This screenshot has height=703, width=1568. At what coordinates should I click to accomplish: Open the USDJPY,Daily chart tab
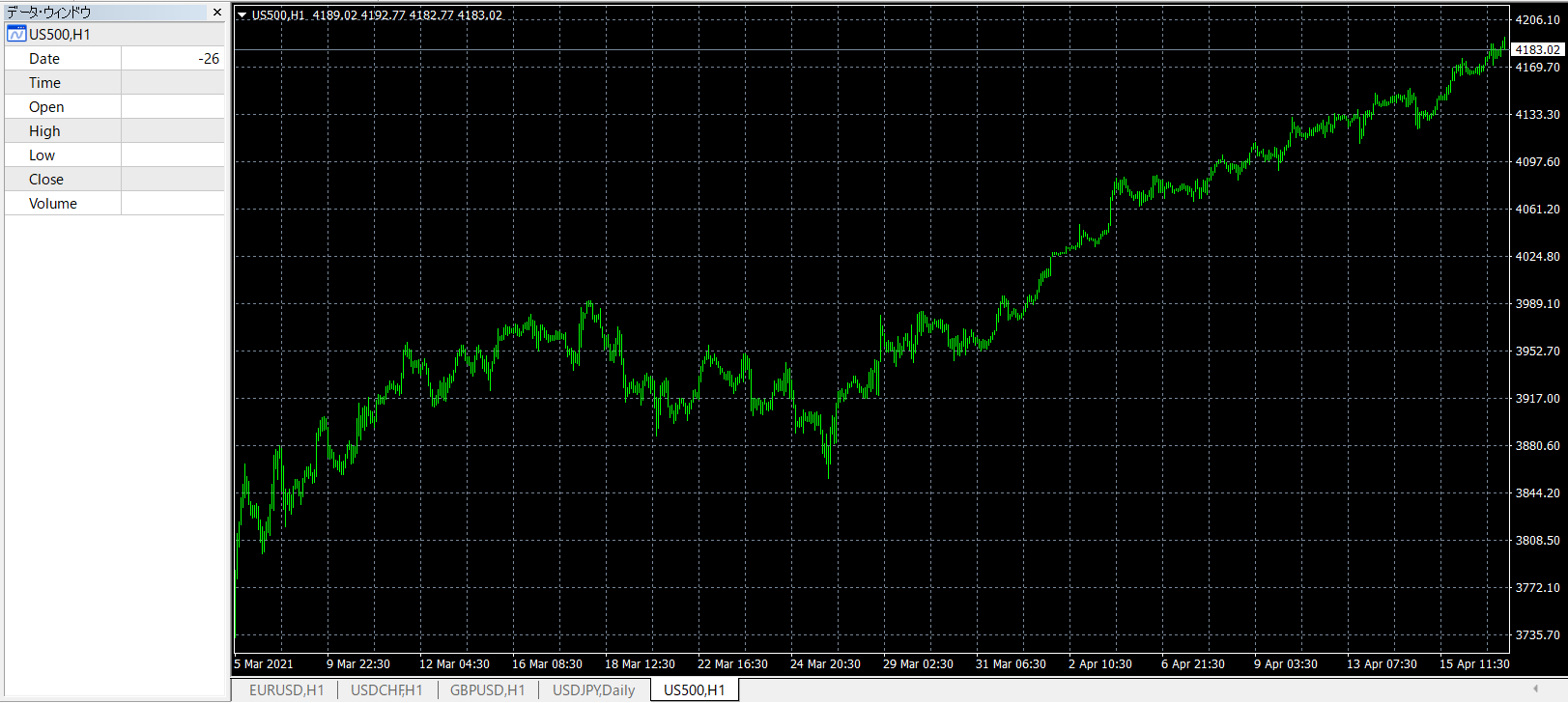click(593, 689)
